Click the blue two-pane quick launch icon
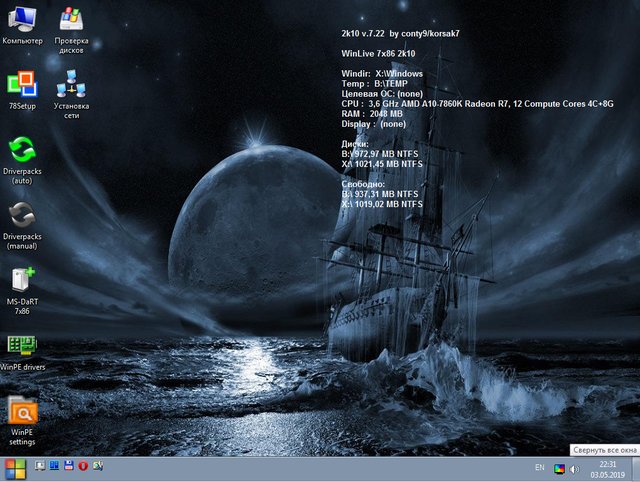640x482 pixels. coord(54,467)
